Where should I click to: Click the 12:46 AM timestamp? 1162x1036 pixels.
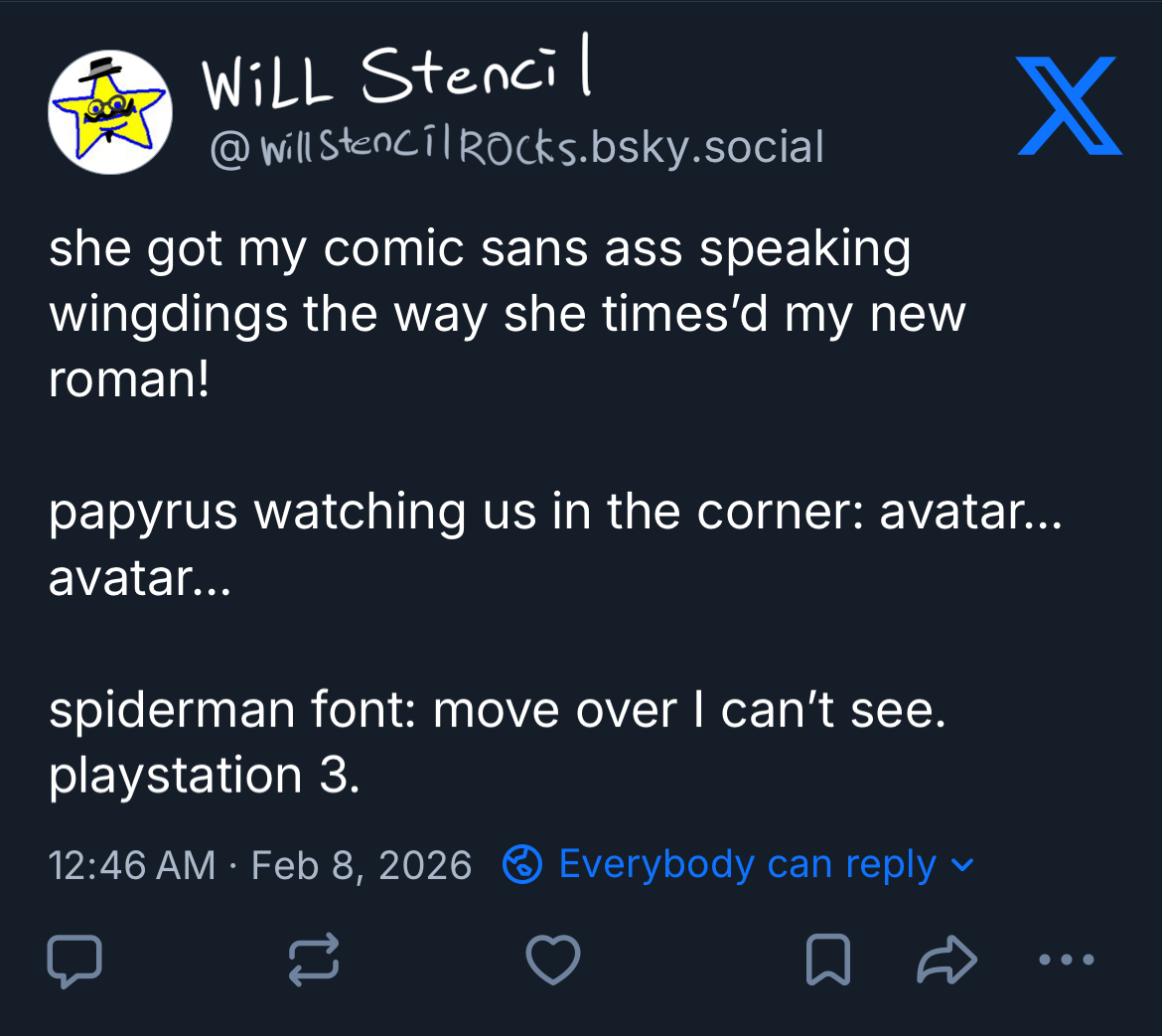(x=132, y=865)
